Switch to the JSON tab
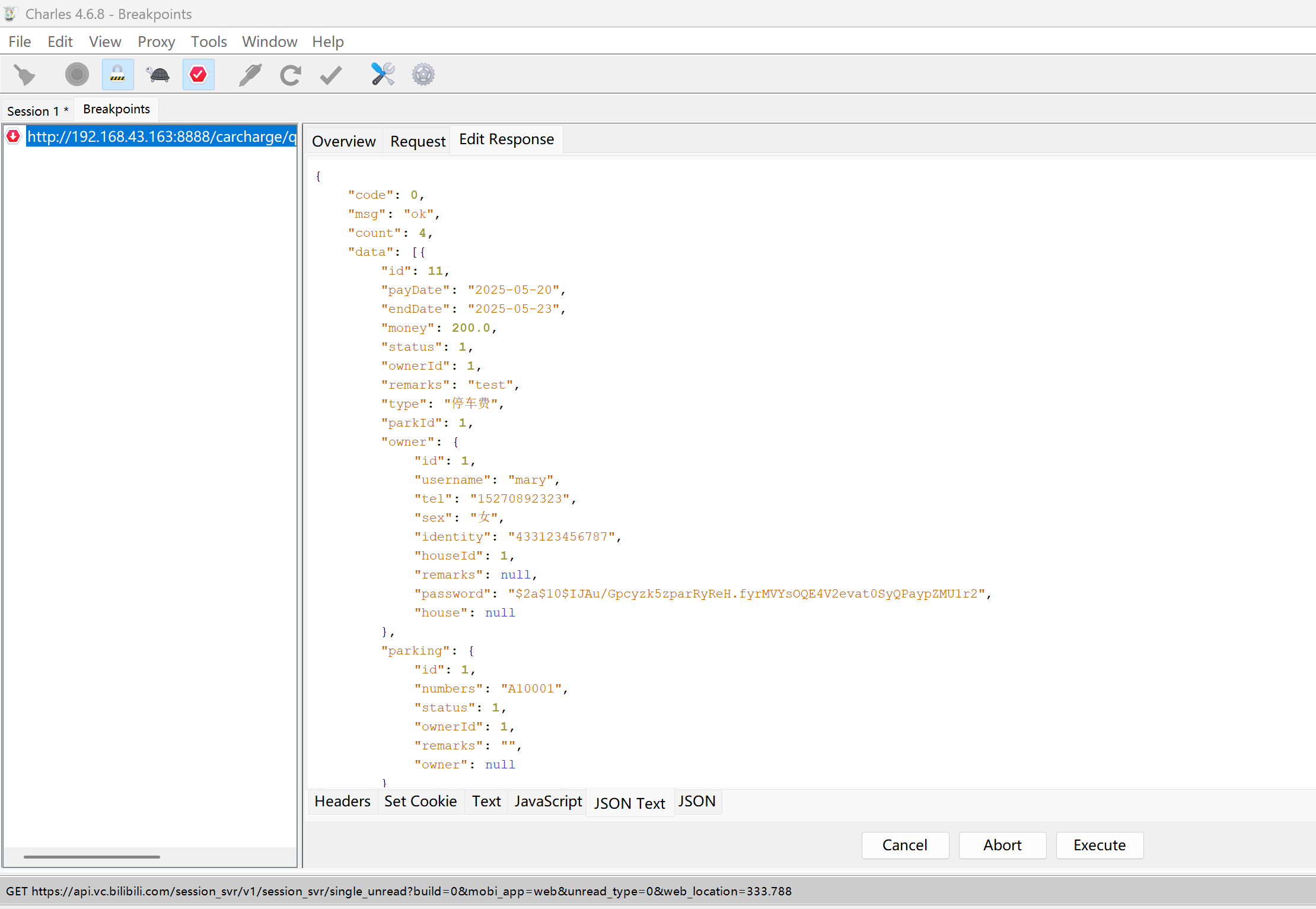 [x=697, y=801]
